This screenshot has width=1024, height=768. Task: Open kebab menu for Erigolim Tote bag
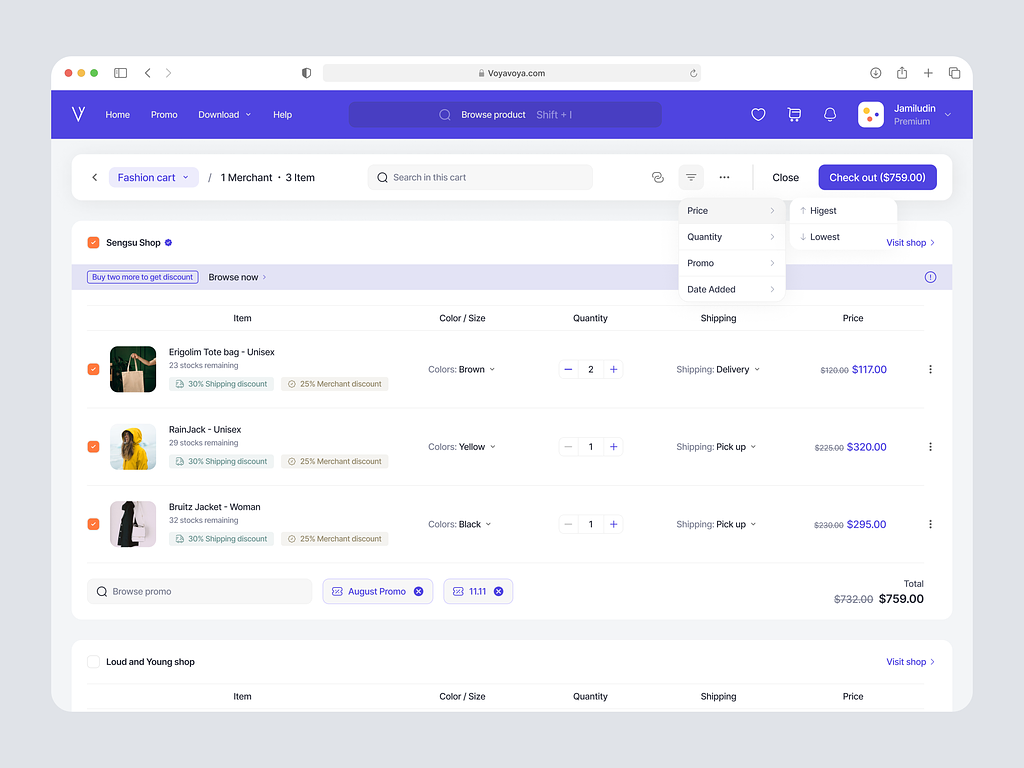[930, 370]
